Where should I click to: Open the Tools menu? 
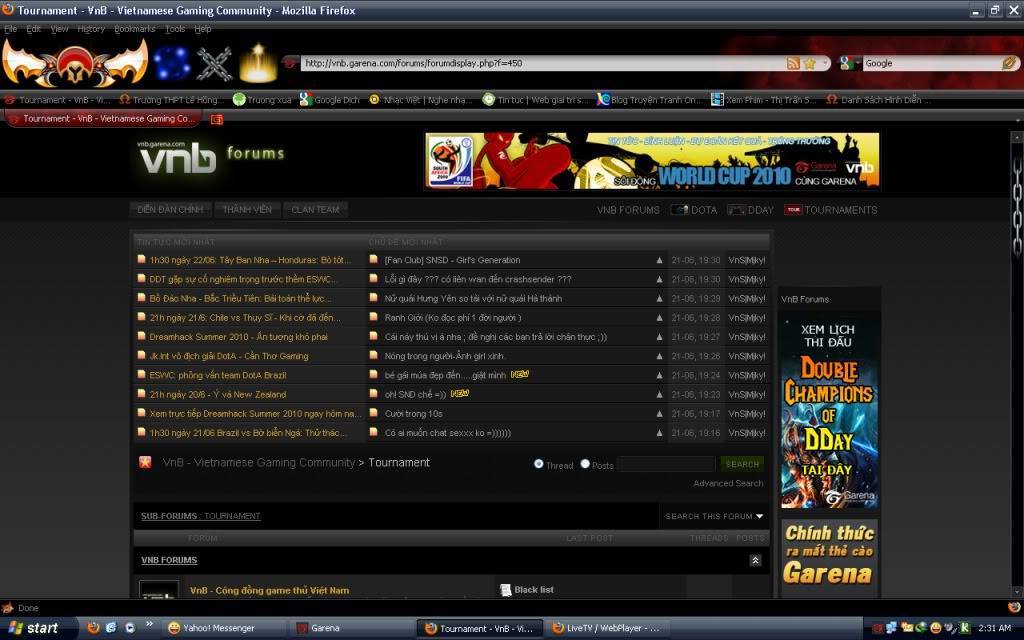tap(175, 29)
